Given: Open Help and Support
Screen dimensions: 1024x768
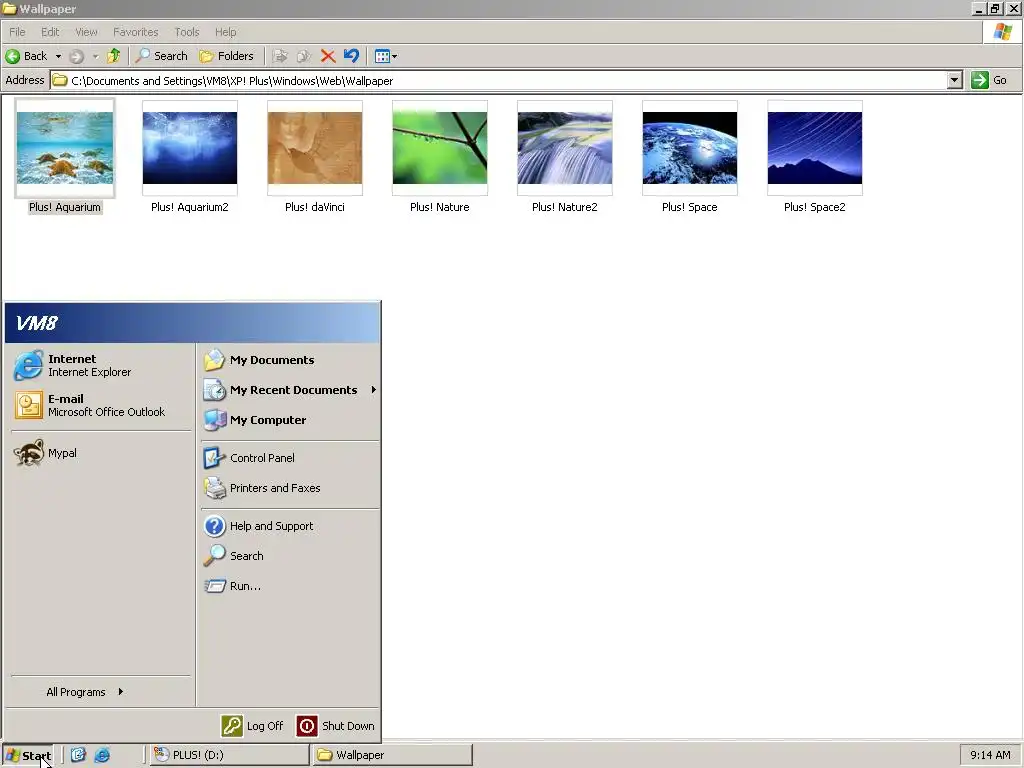Looking at the screenshot, I should pos(290,526).
